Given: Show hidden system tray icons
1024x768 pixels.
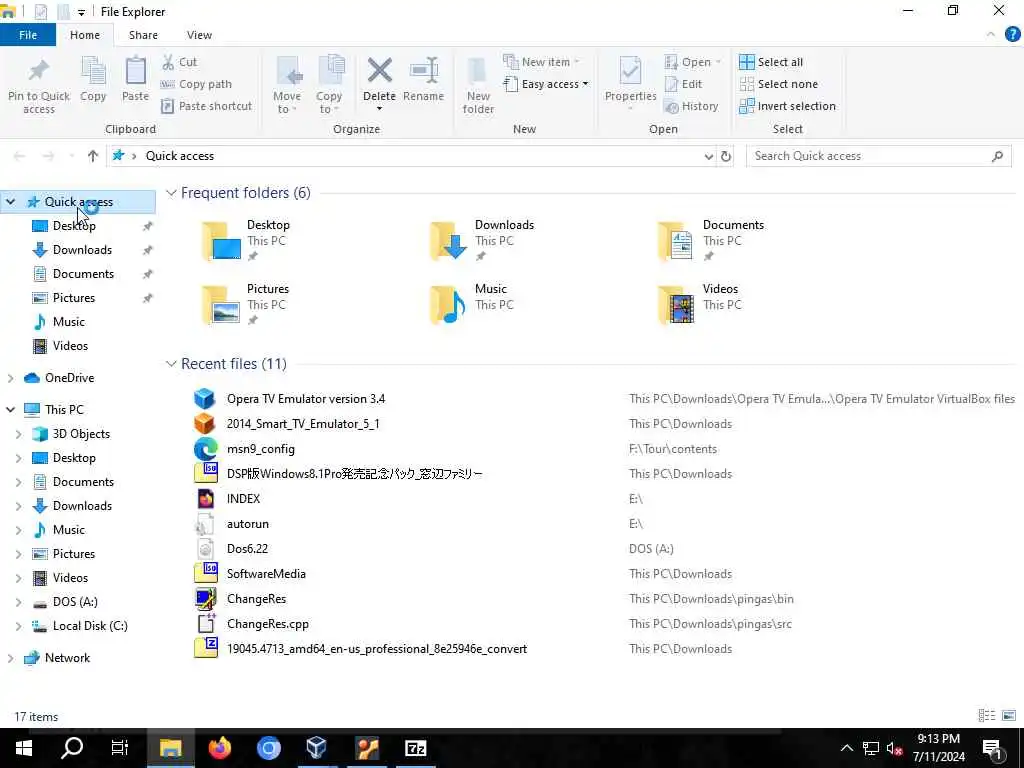Looking at the screenshot, I should coord(846,748).
